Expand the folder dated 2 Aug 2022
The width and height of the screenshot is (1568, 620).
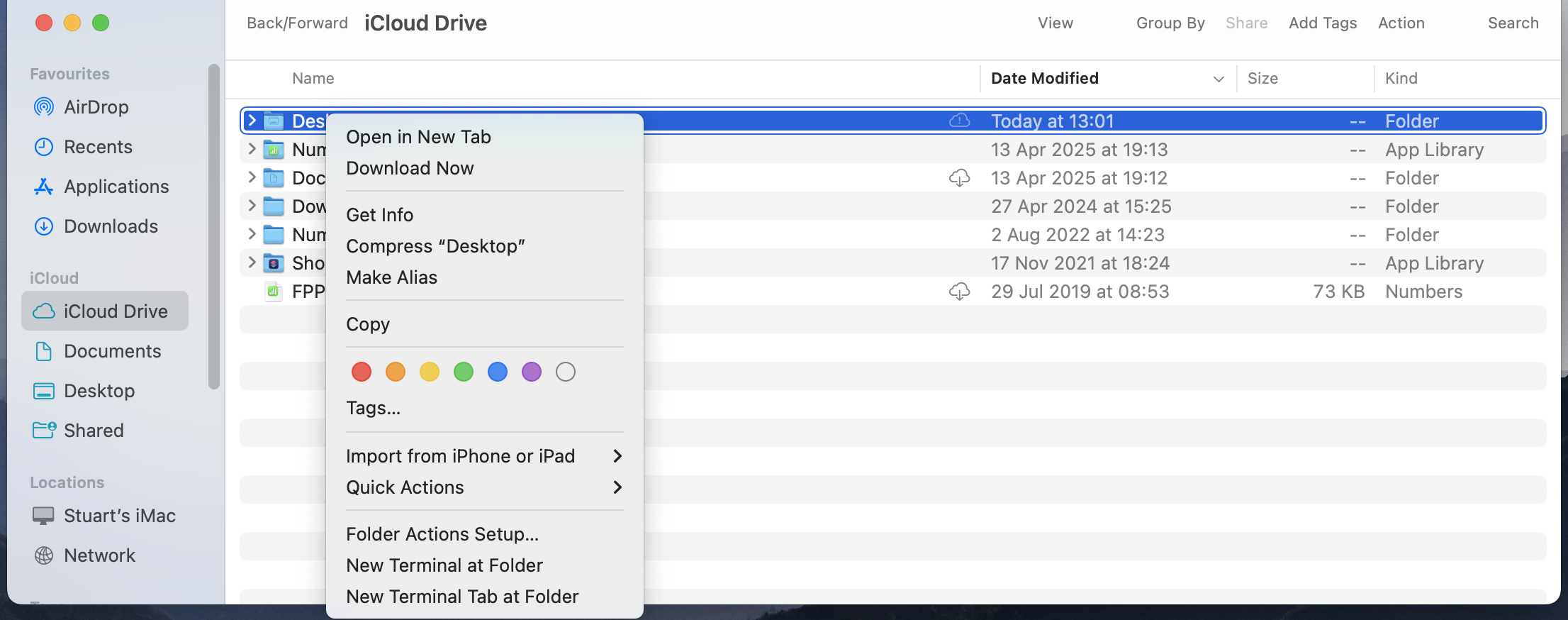click(x=252, y=234)
